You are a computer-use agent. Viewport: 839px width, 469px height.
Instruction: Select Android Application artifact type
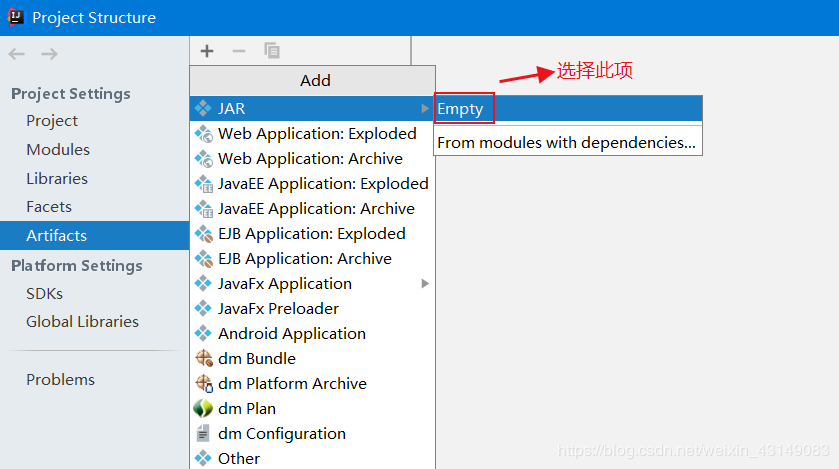click(x=291, y=333)
